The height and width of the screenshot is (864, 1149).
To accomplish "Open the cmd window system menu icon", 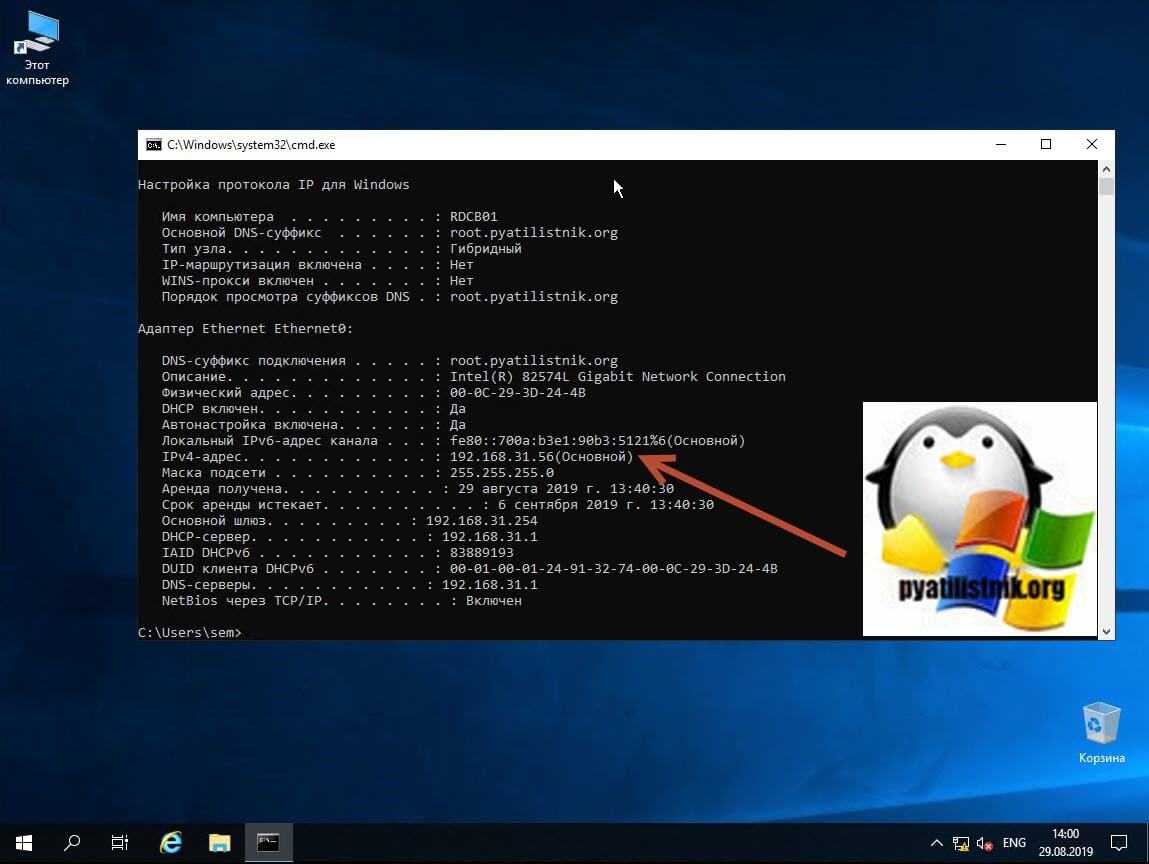I will (x=153, y=145).
